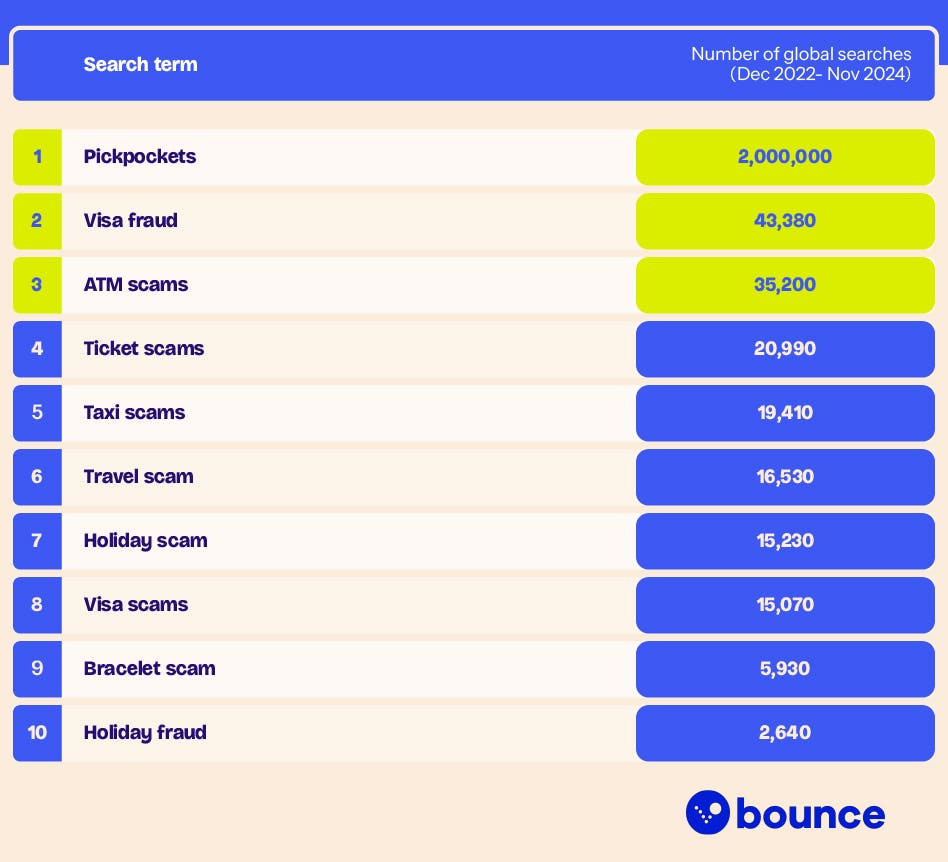Image resolution: width=948 pixels, height=862 pixels.
Task: Select the Holiday fraud row label
Action: pyautogui.click(x=145, y=732)
